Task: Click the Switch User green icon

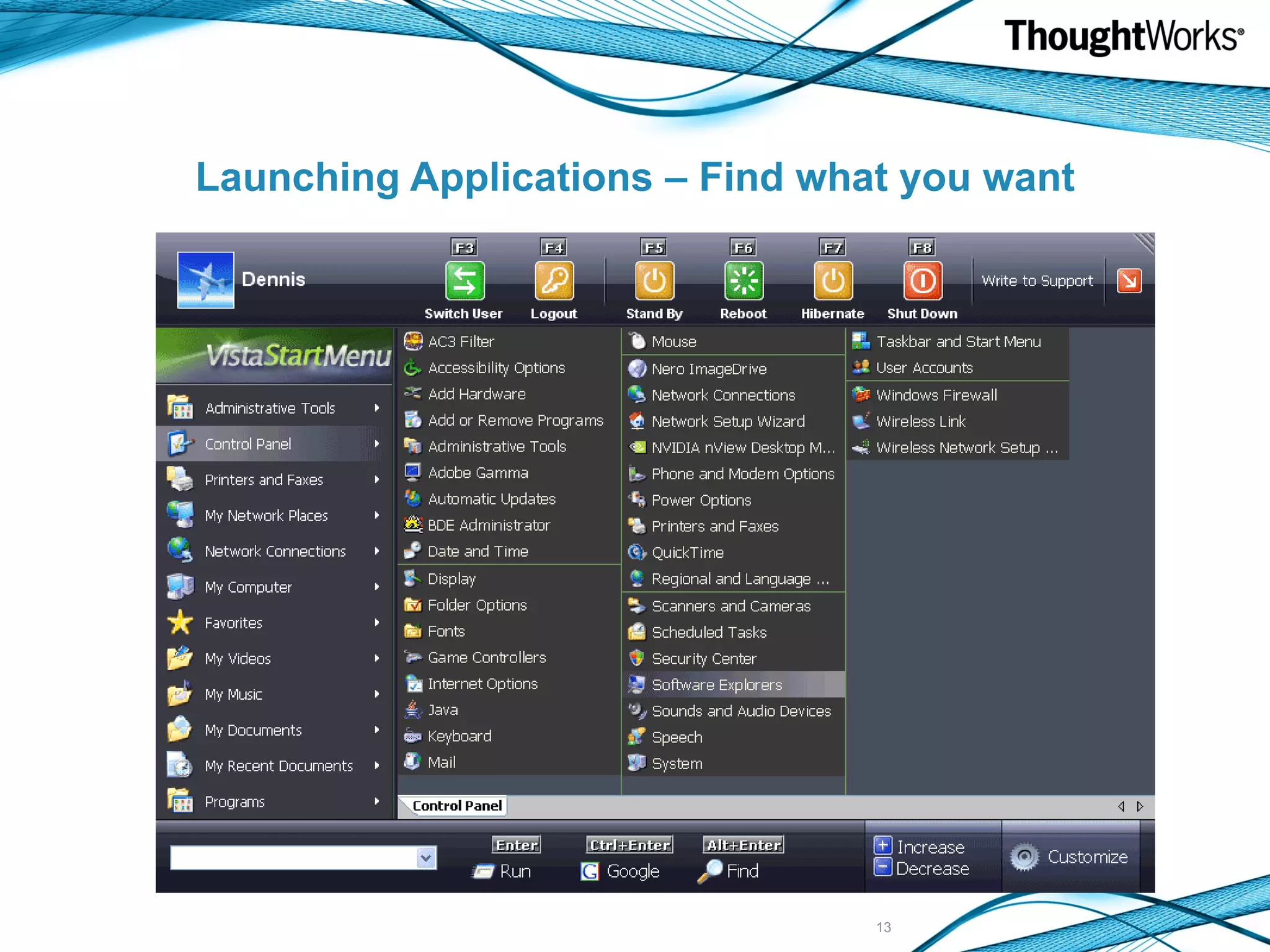Action: (x=464, y=281)
